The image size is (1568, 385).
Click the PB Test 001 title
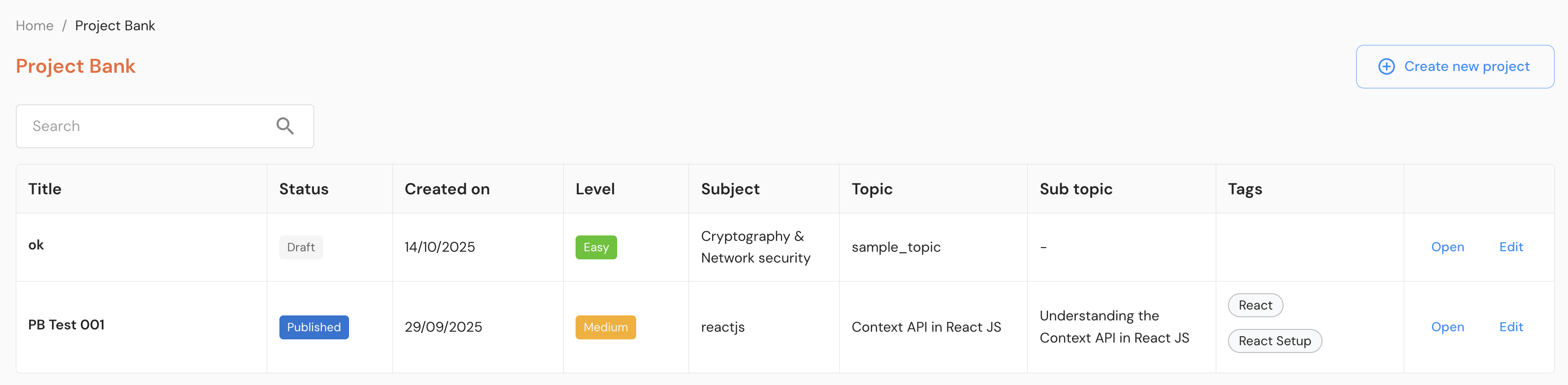(x=66, y=325)
